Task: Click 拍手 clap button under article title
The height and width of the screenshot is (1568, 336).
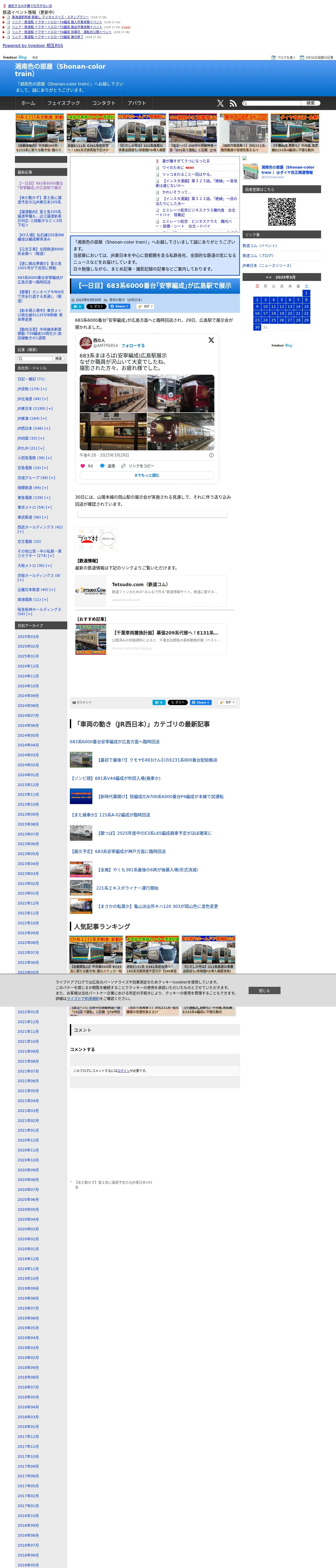Action: pyautogui.click(x=145, y=307)
